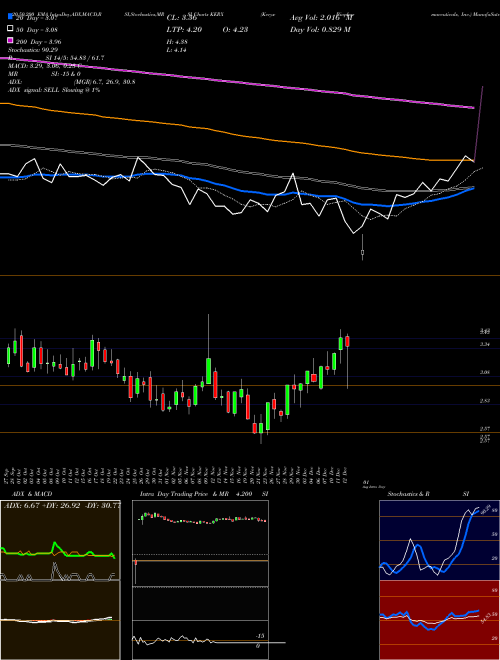The height and width of the screenshot is (660, 500).
Task: Click the blue 20 Day legend swatch
Action: click(10, 17)
